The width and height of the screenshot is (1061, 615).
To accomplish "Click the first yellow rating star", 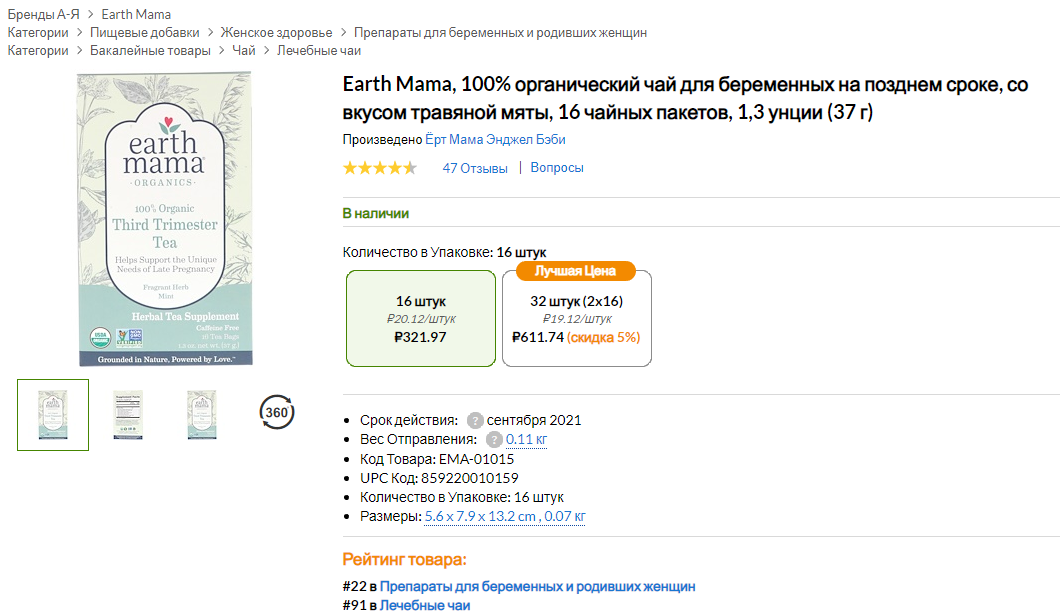I will 348,168.
